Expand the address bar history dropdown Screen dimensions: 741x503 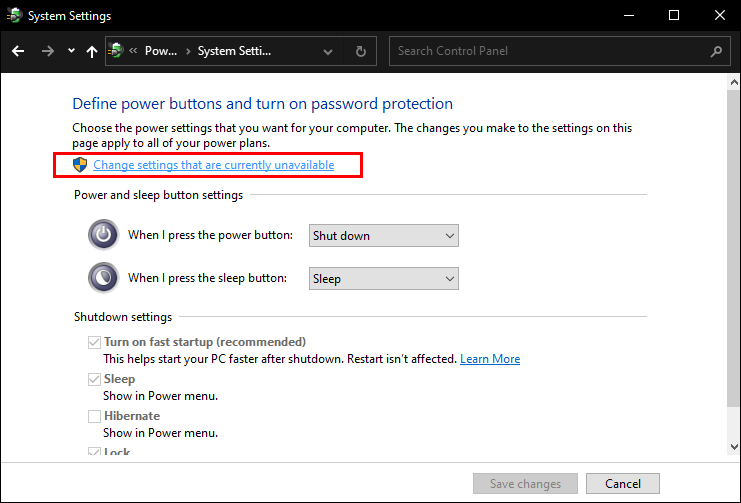point(329,51)
